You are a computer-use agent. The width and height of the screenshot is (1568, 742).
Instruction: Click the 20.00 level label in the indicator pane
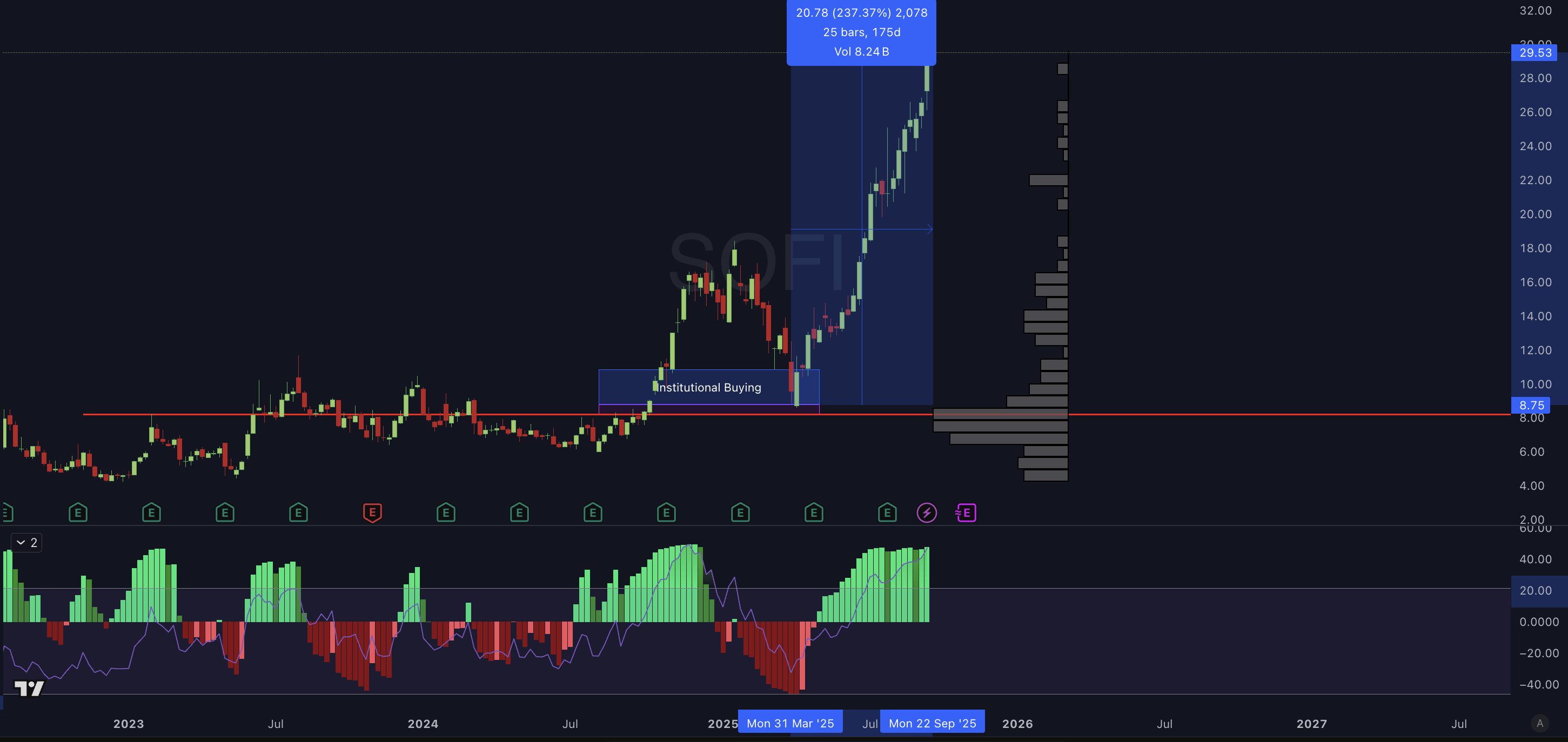(1535, 591)
